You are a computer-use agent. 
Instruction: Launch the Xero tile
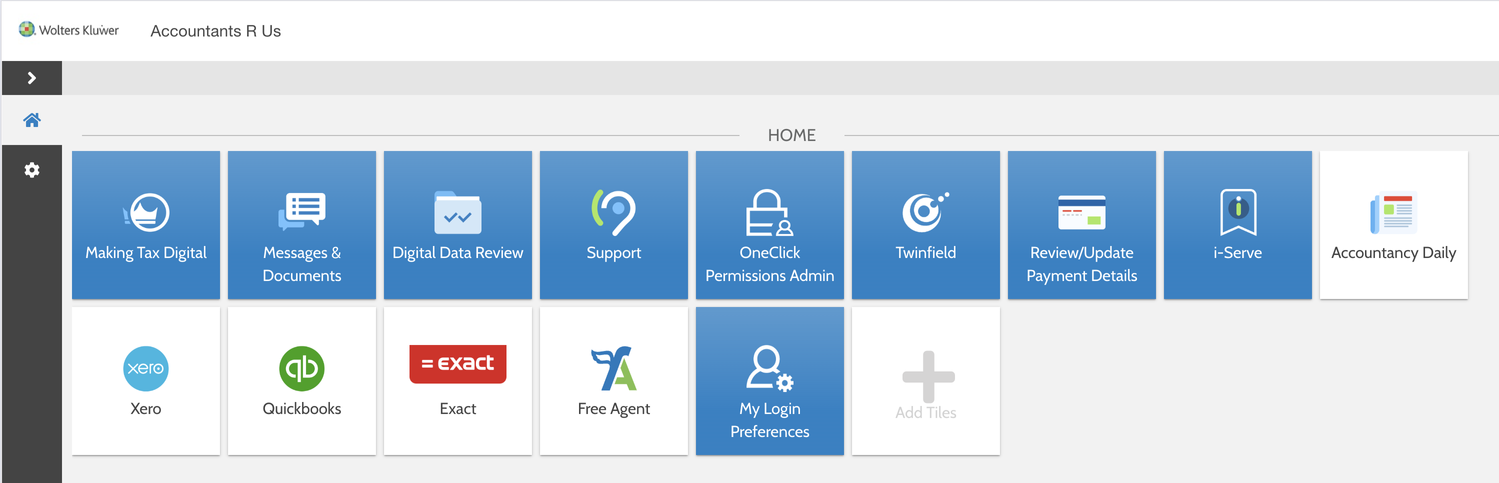click(146, 381)
